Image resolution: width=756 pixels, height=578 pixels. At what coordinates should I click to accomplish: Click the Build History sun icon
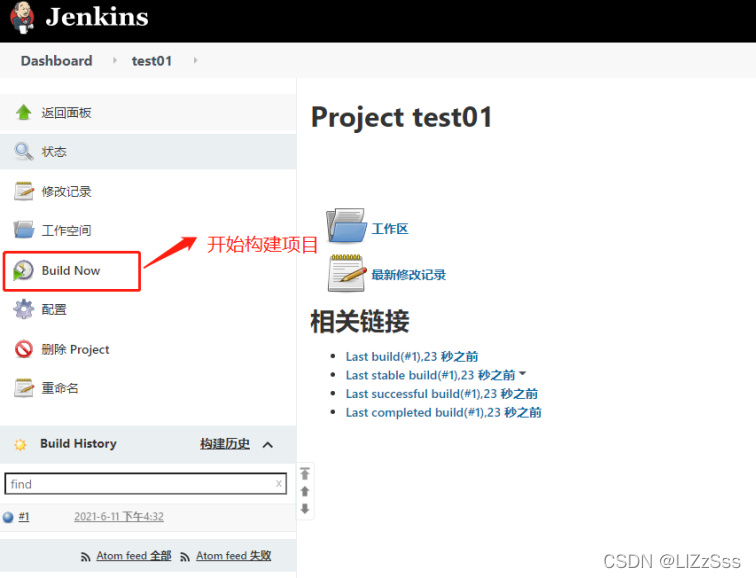tap(20, 444)
